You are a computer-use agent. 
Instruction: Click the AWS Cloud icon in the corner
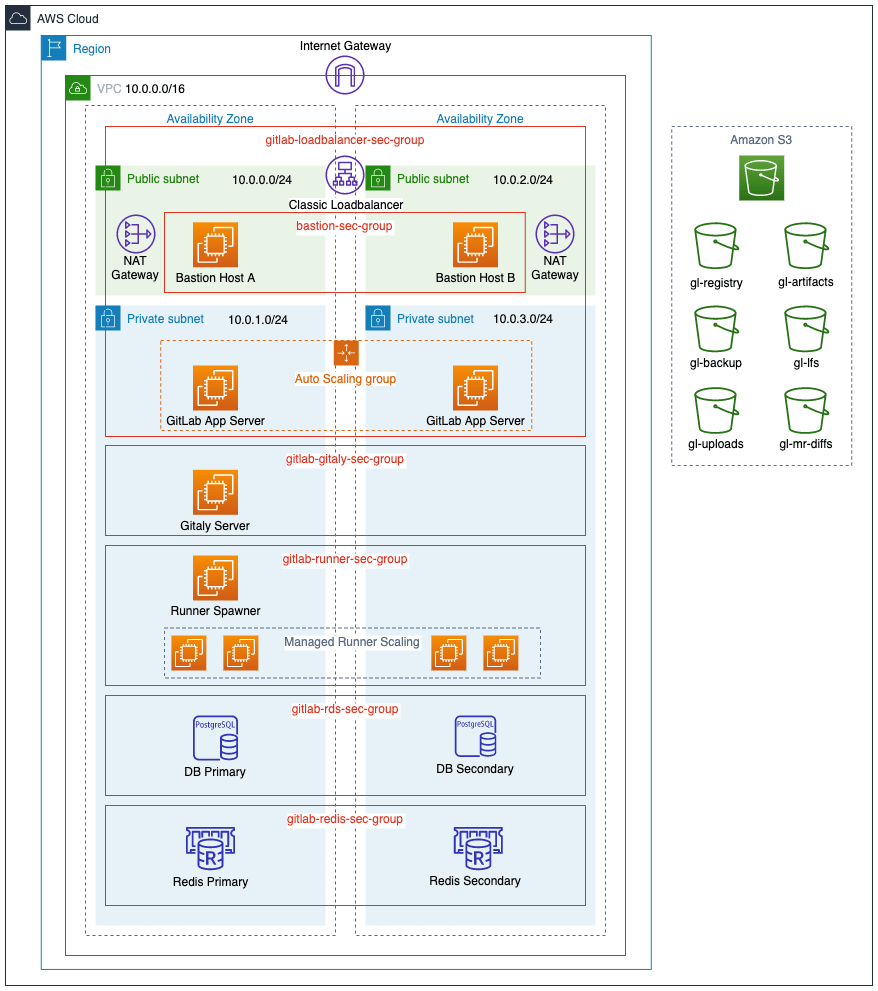[x=17, y=18]
